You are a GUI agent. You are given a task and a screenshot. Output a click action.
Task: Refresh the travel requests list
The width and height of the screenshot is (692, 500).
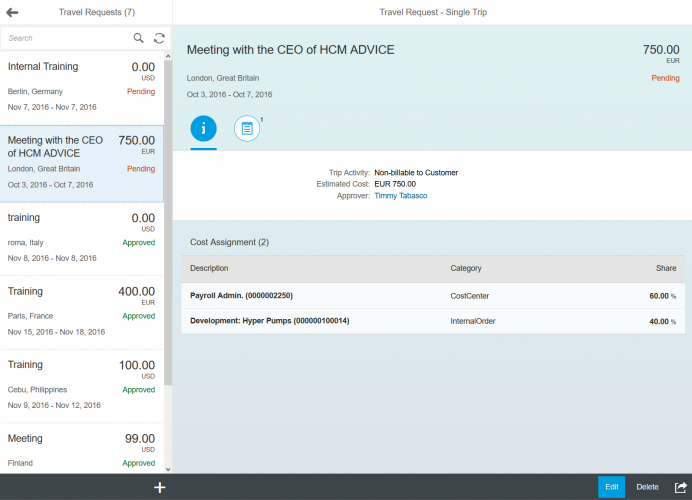tap(159, 38)
